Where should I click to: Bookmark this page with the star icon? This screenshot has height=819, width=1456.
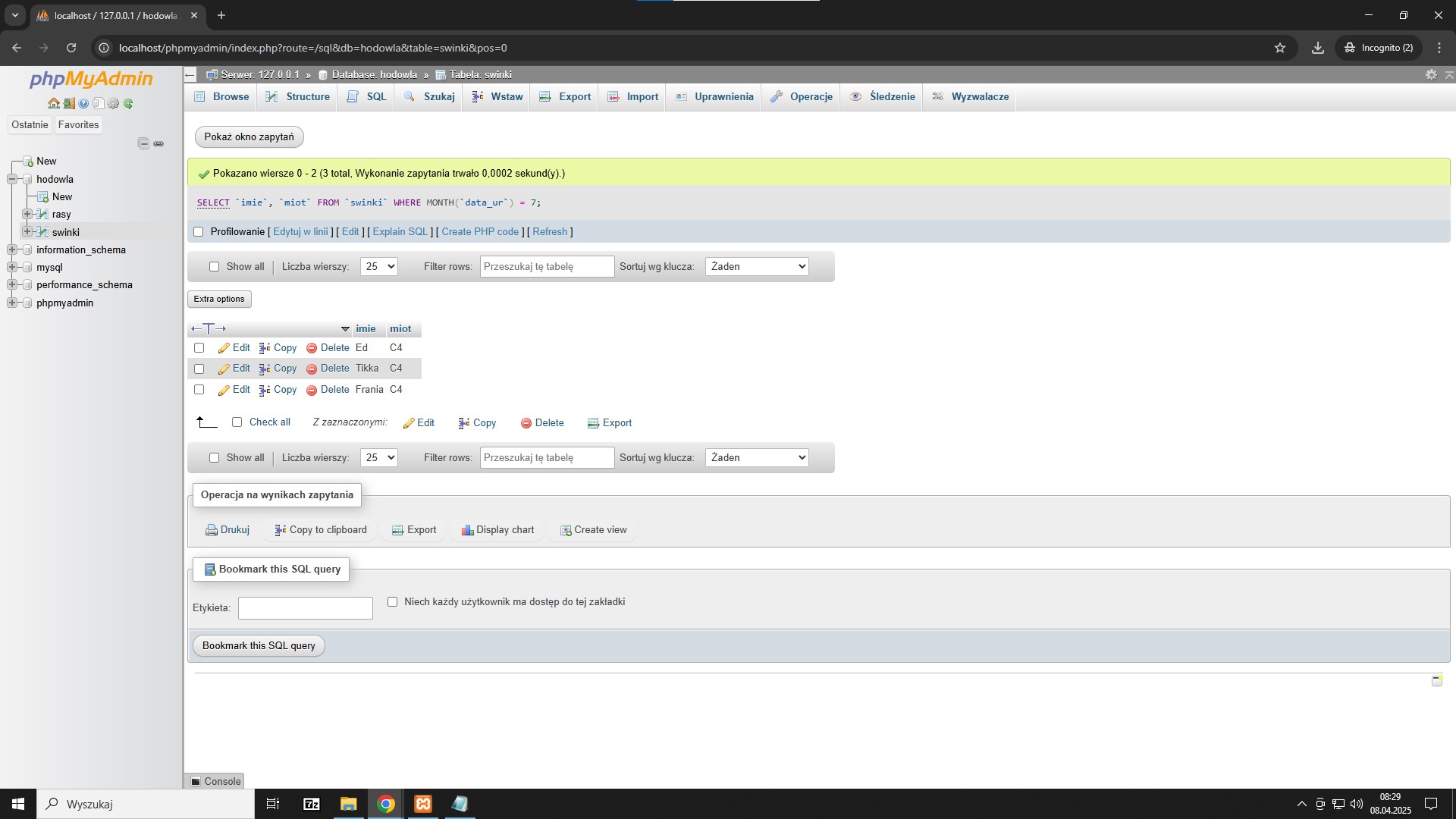click(x=1280, y=48)
